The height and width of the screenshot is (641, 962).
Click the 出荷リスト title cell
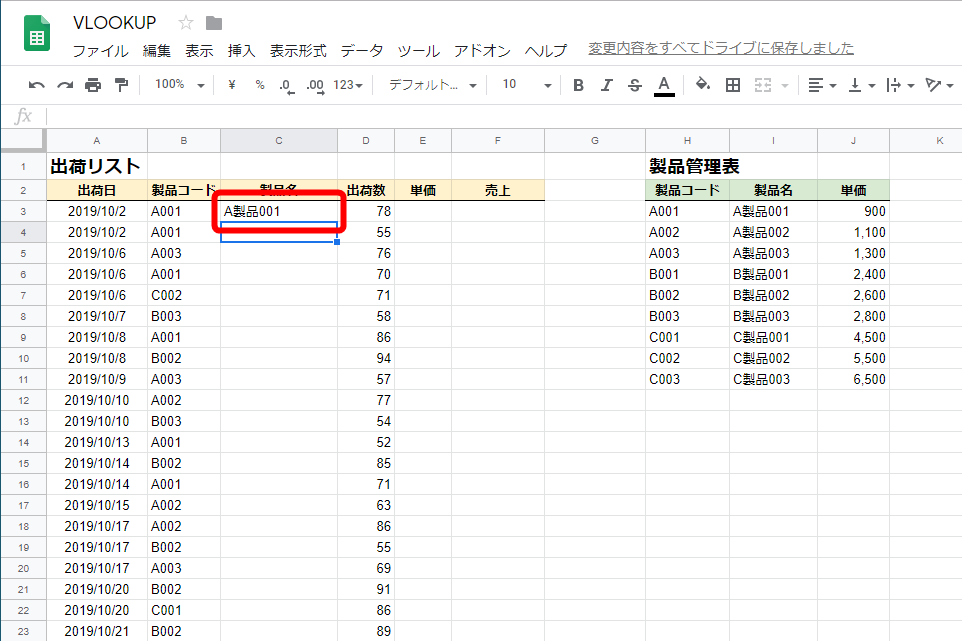[97, 166]
